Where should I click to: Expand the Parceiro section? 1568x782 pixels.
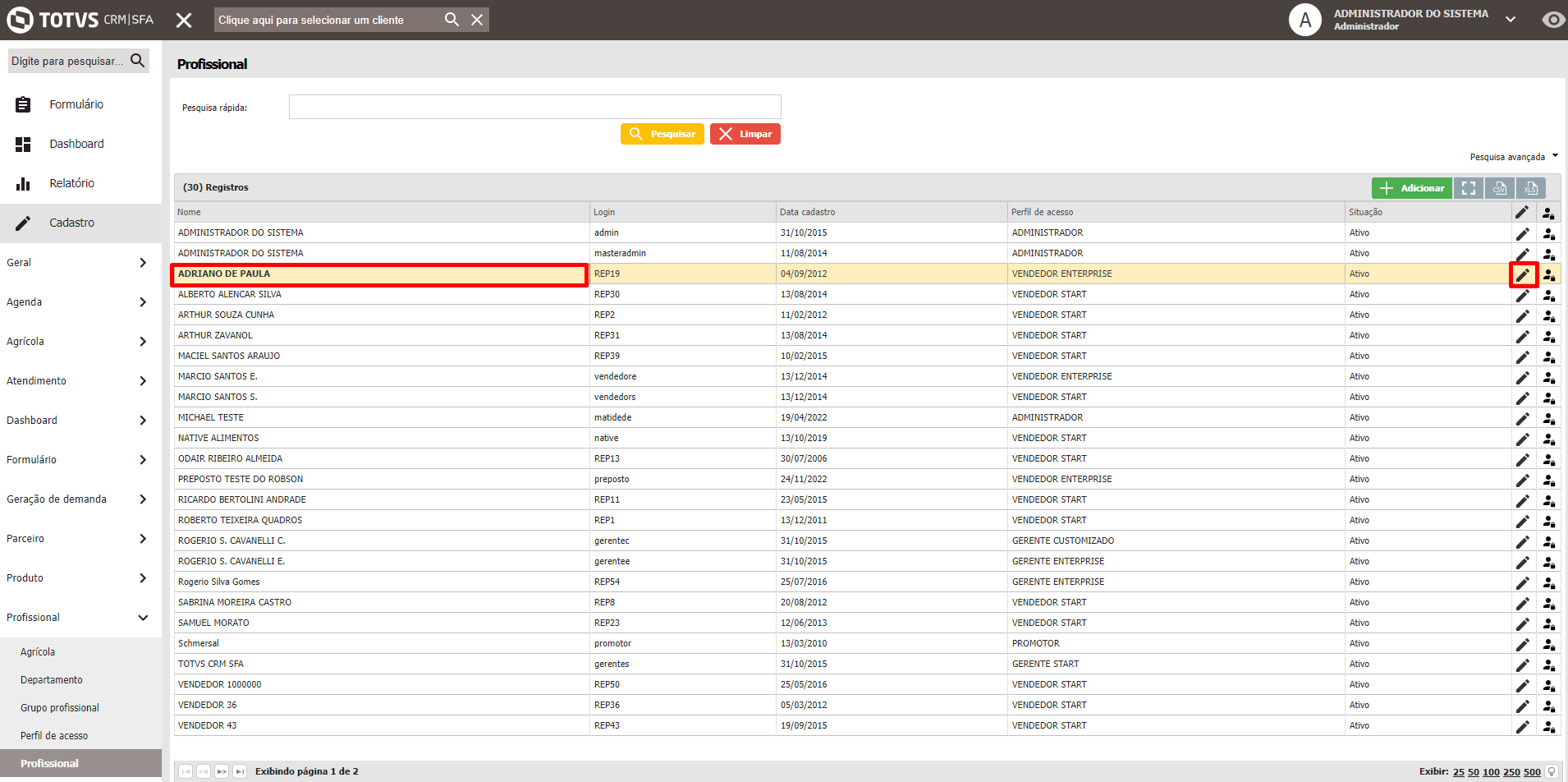pos(80,539)
